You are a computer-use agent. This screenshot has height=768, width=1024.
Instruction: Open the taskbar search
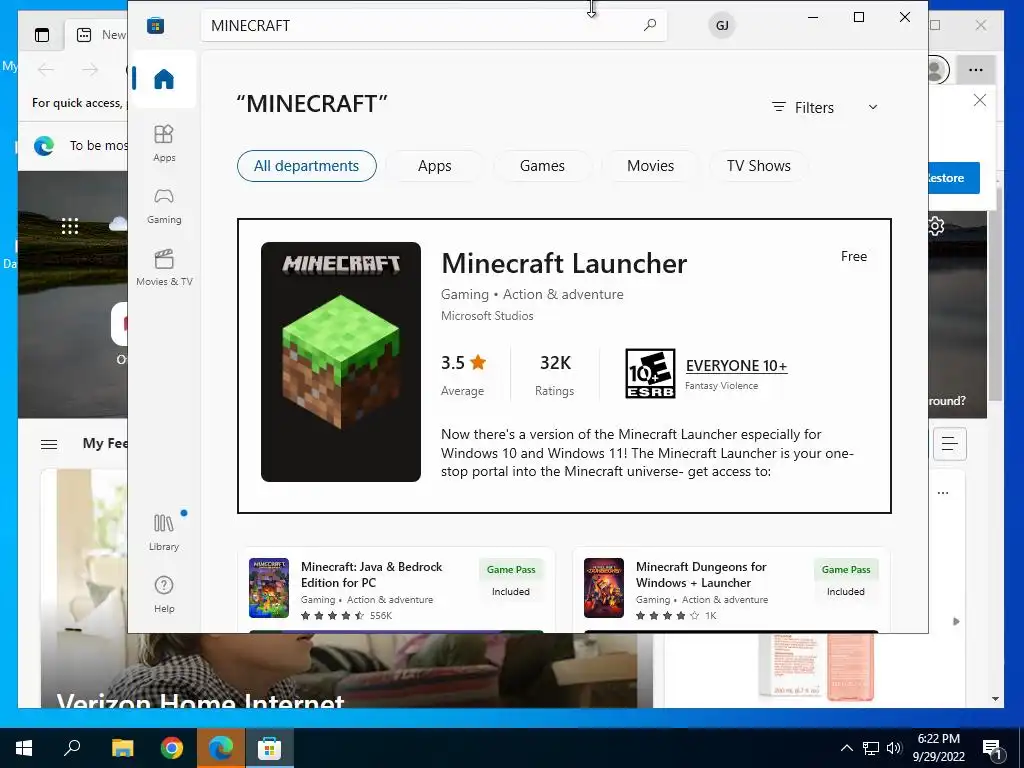point(72,748)
